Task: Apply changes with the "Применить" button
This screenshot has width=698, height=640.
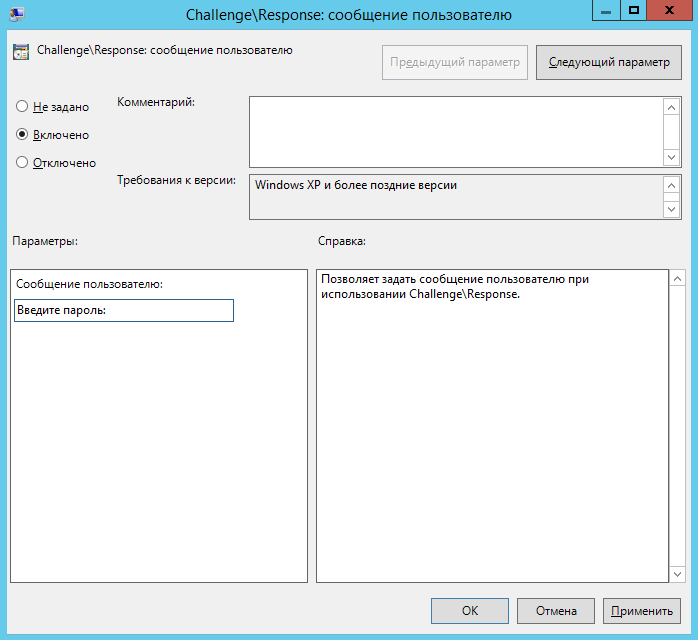Action: (x=641, y=611)
